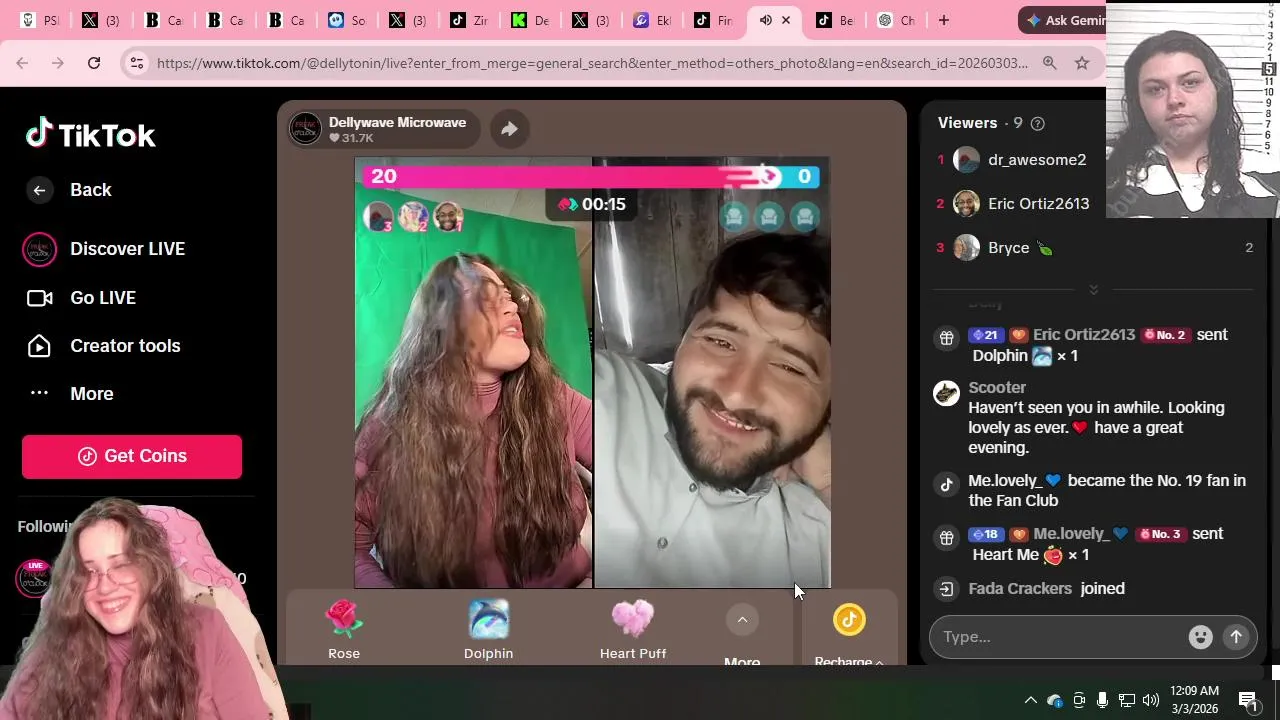This screenshot has width=1280, height=720.
Task: Toggle the microphone tray icon
Action: click(1102, 700)
